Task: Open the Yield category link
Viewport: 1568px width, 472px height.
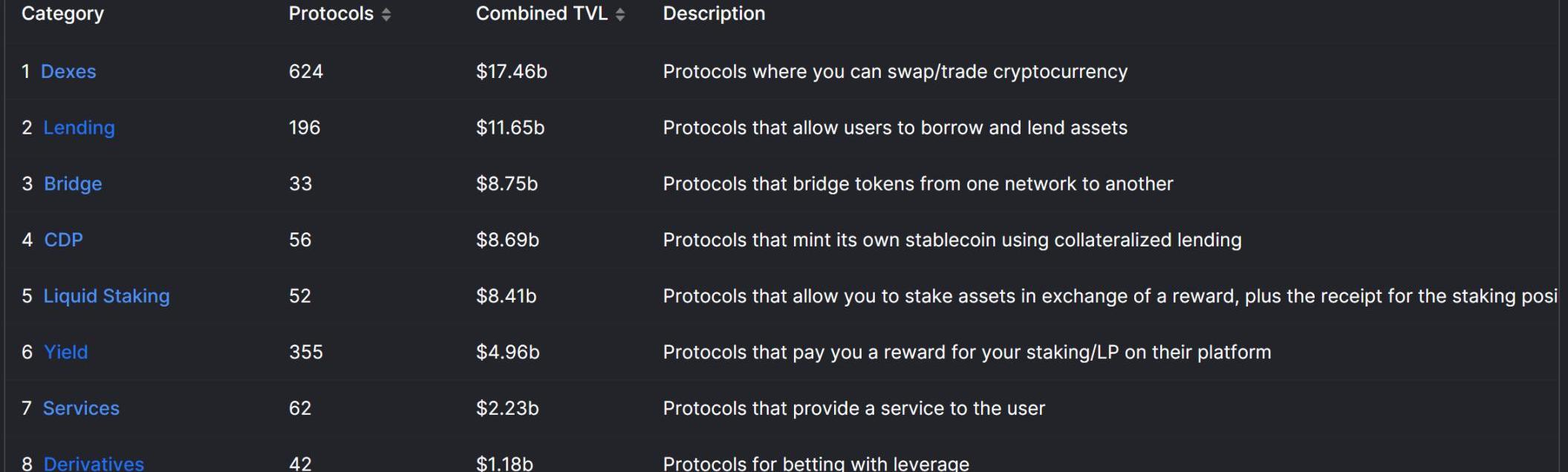Action: point(65,352)
